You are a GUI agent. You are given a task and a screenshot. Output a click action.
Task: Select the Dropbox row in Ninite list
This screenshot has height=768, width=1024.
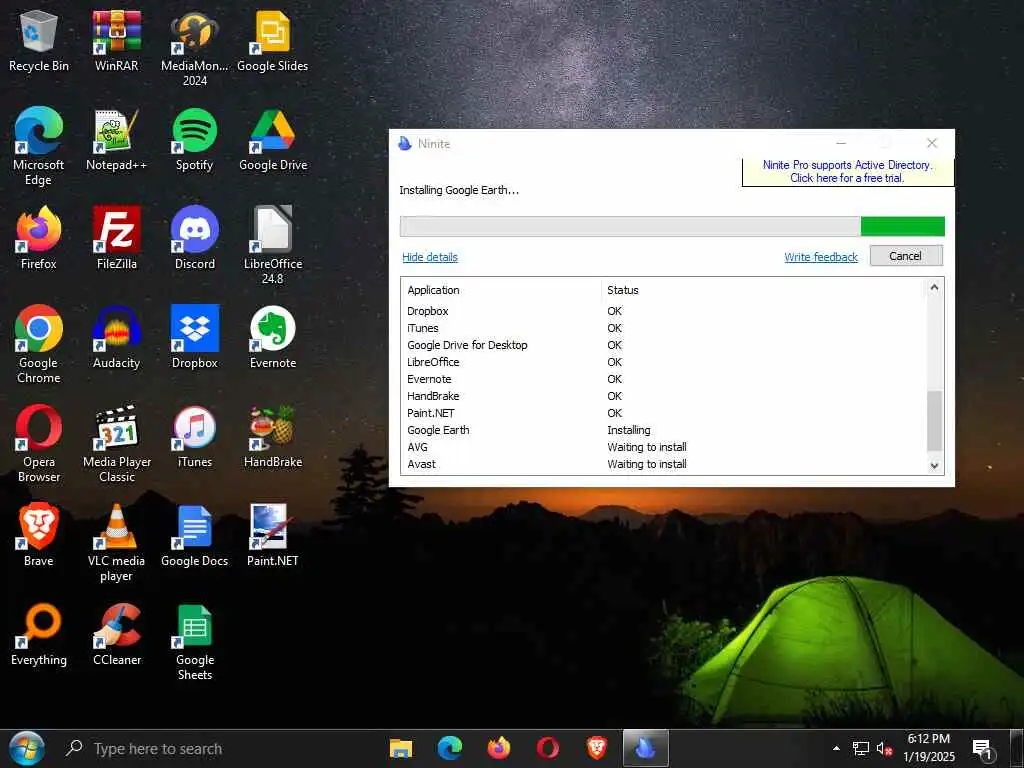tap(664, 311)
